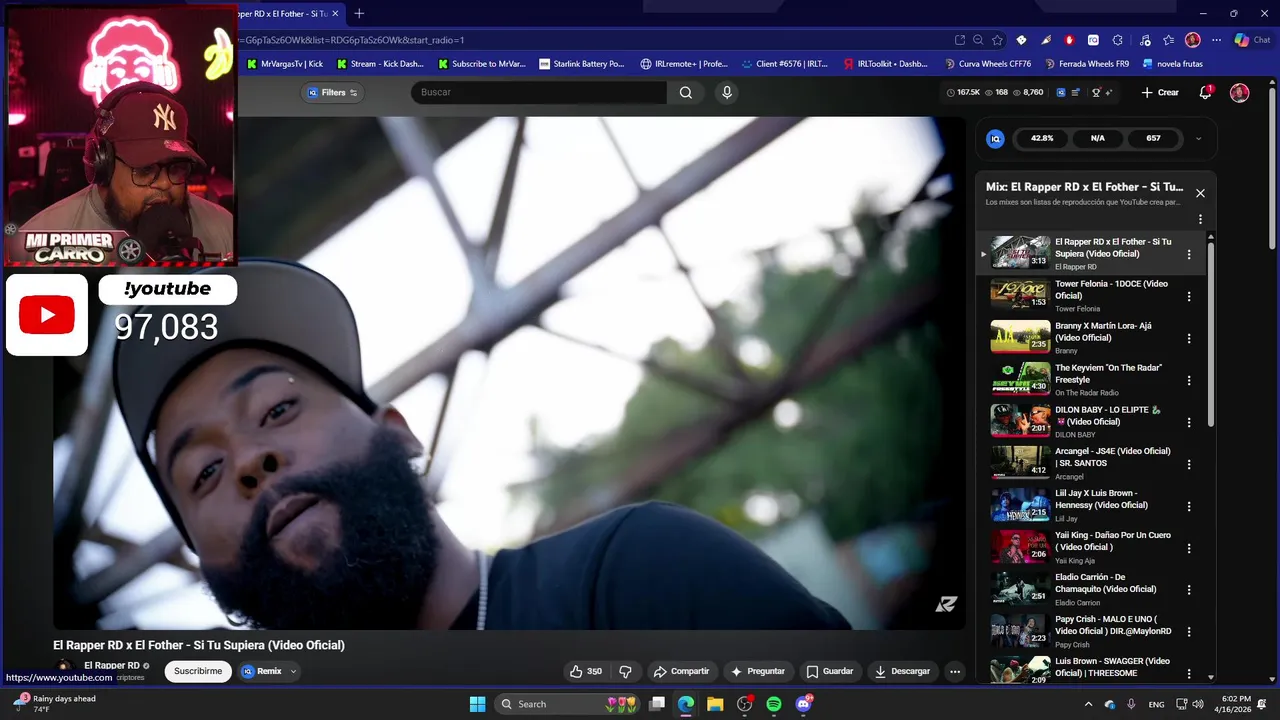This screenshot has width=1280, height=720.
Task: Open novela frutas bookmark folder
Action: coord(1172,63)
